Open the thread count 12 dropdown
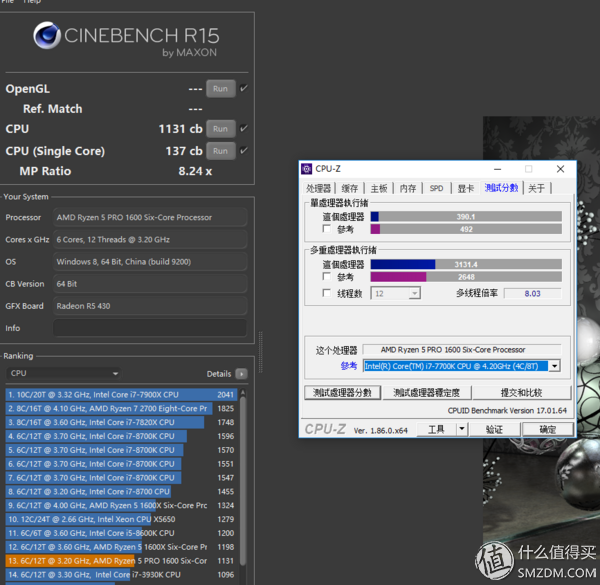The image size is (600, 585). (396, 293)
